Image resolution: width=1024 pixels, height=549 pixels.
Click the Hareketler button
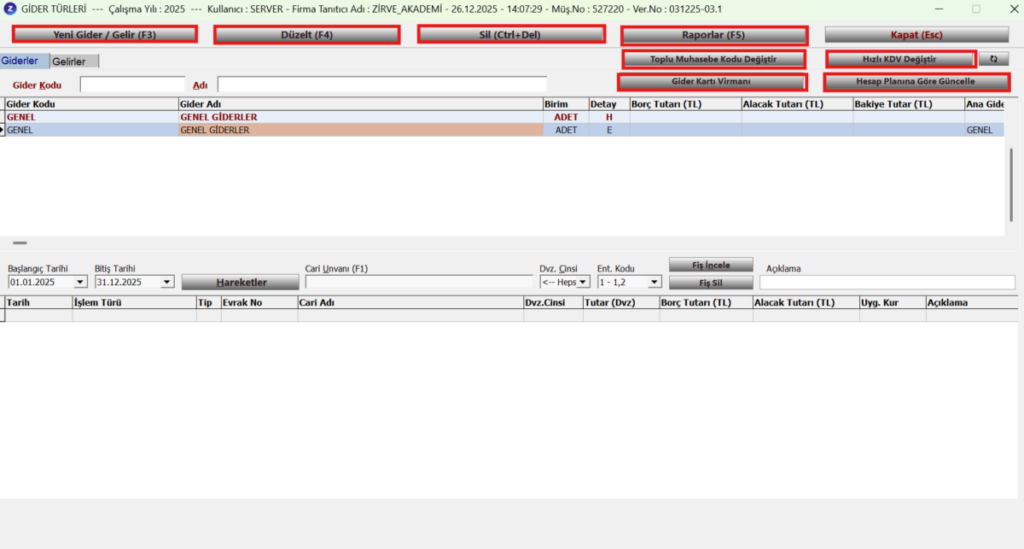pos(241,282)
